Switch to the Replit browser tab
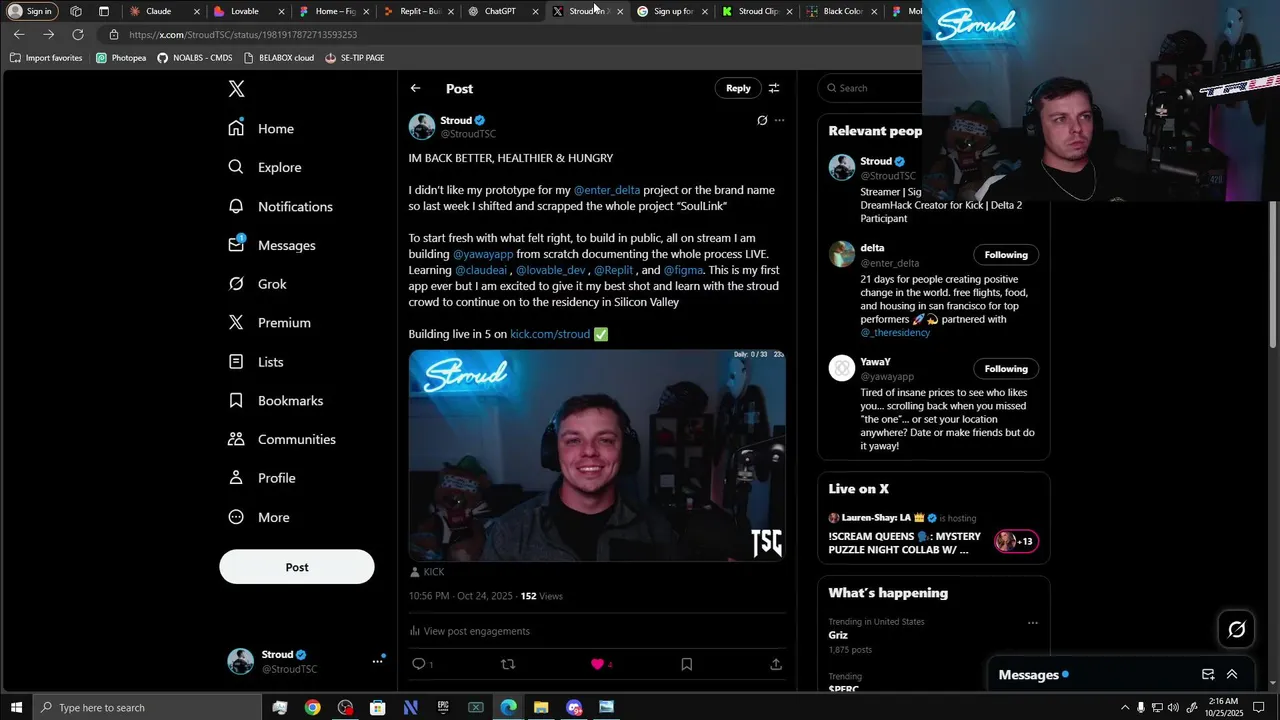 [419, 11]
